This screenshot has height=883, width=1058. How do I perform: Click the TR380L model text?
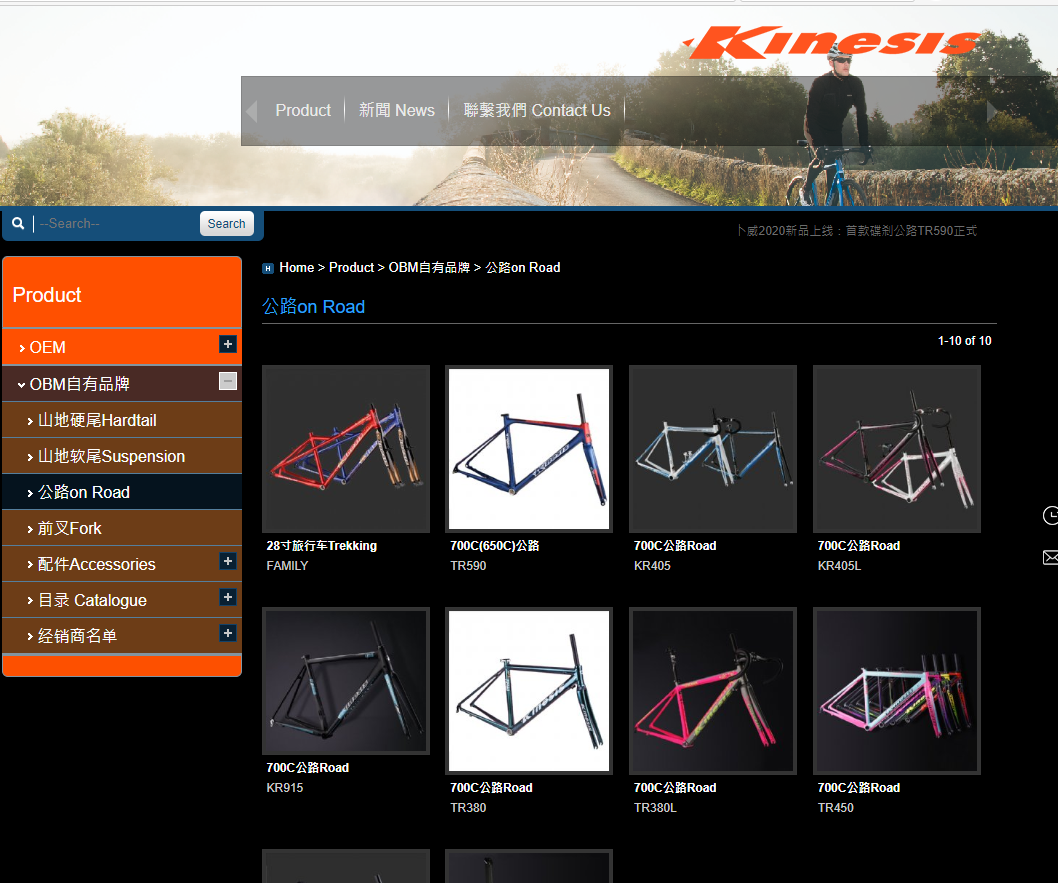point(655,808)
